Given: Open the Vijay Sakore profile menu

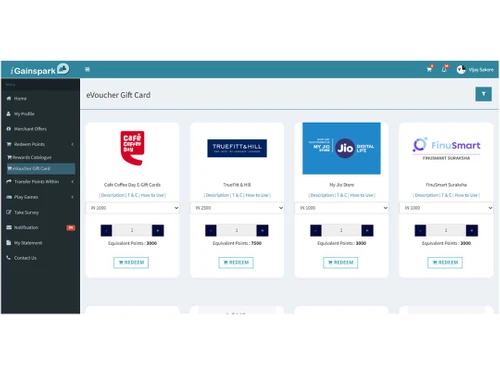Looking at the screenshot, I should (x=481, y=70).
